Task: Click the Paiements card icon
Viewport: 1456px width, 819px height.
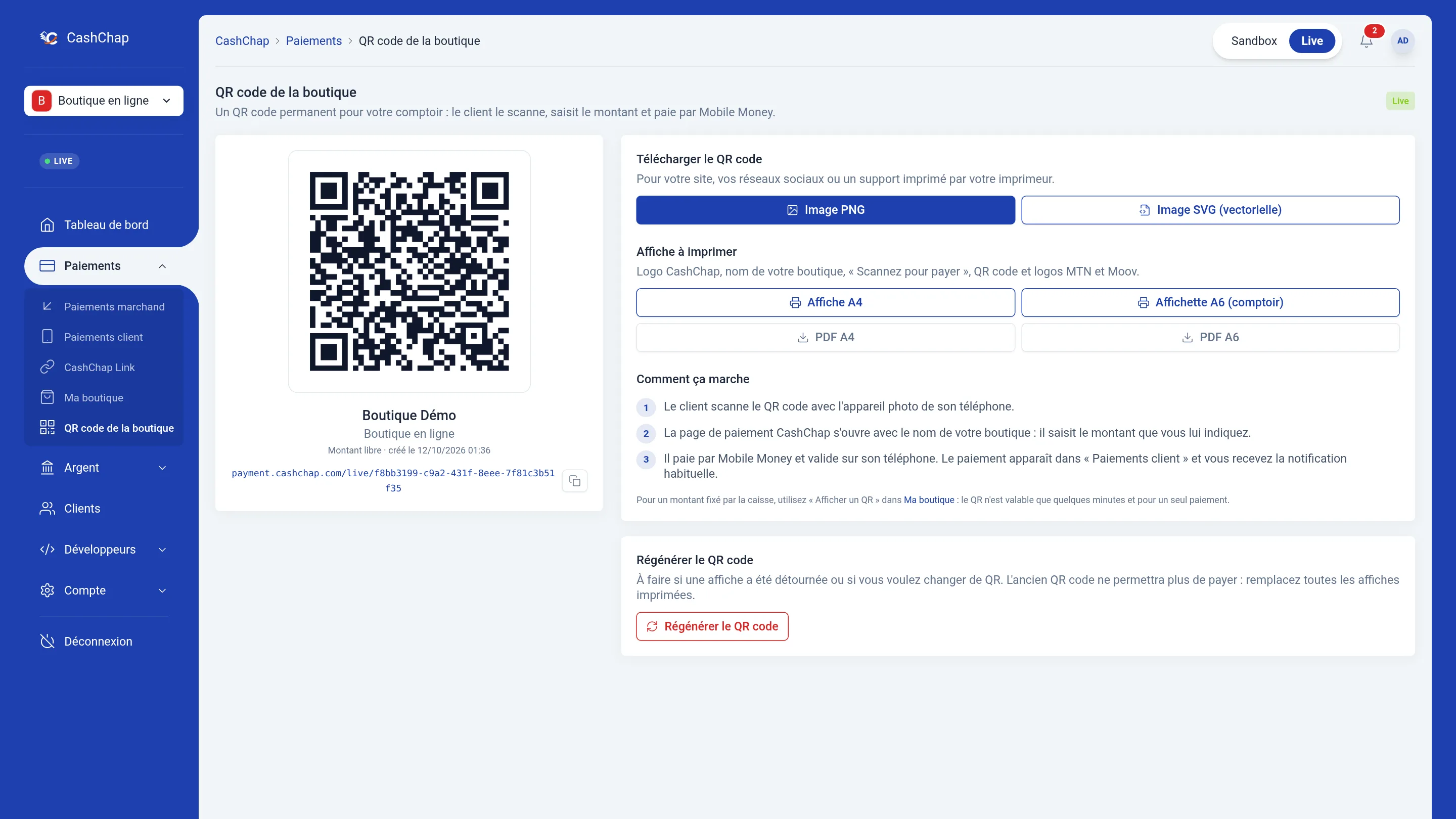Action: pyautogui.click(x=48, y=265)
